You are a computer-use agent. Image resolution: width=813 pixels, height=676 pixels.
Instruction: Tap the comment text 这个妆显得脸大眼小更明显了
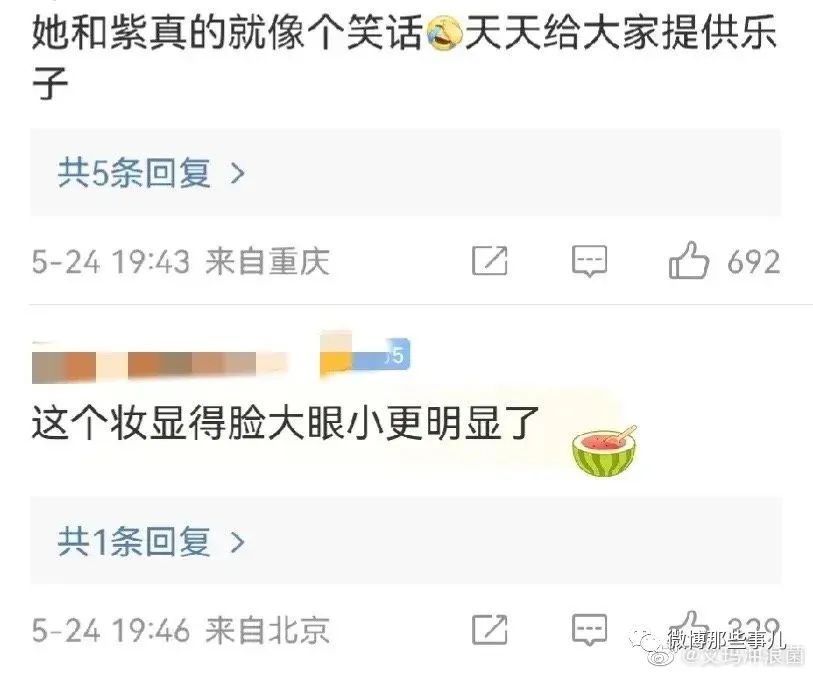pos(286,424)
